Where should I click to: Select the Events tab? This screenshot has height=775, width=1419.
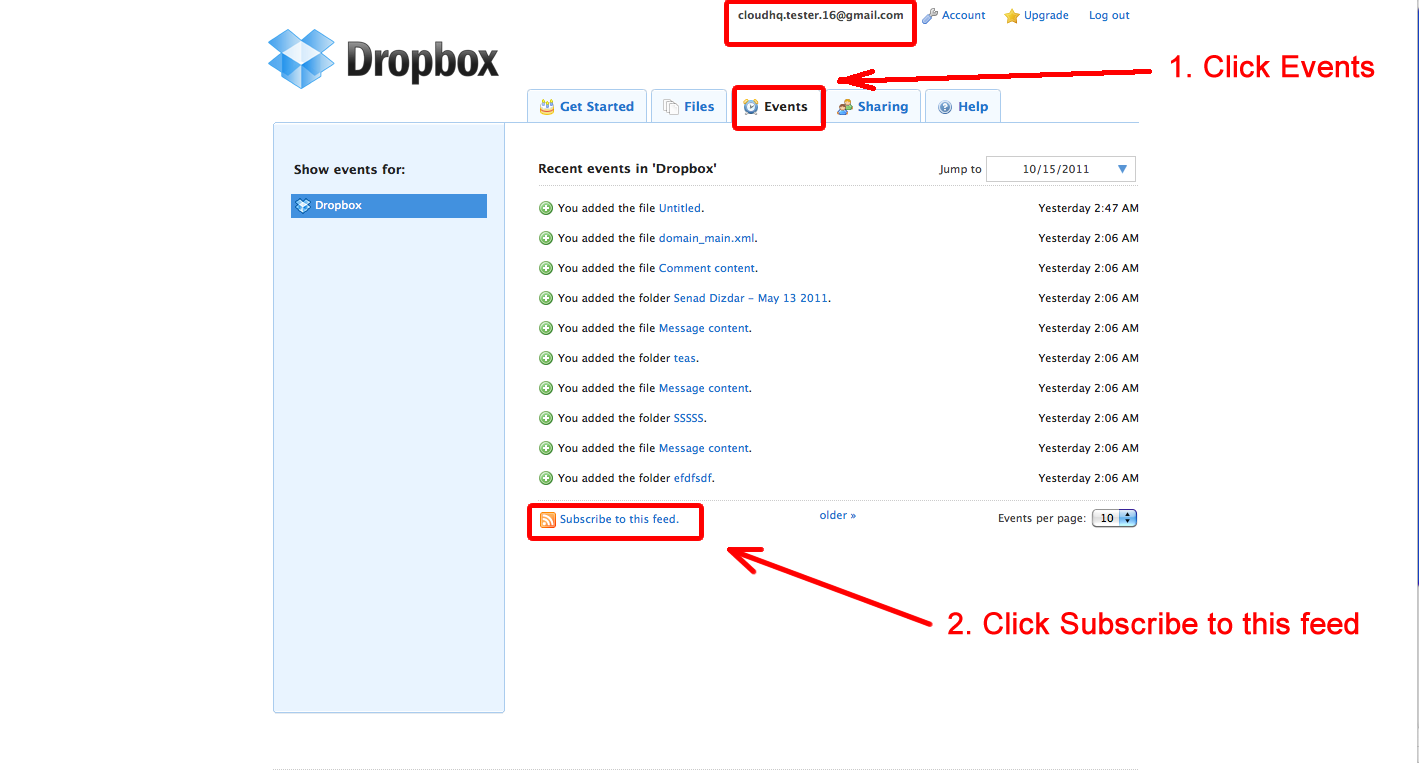(x=776, y=106)
